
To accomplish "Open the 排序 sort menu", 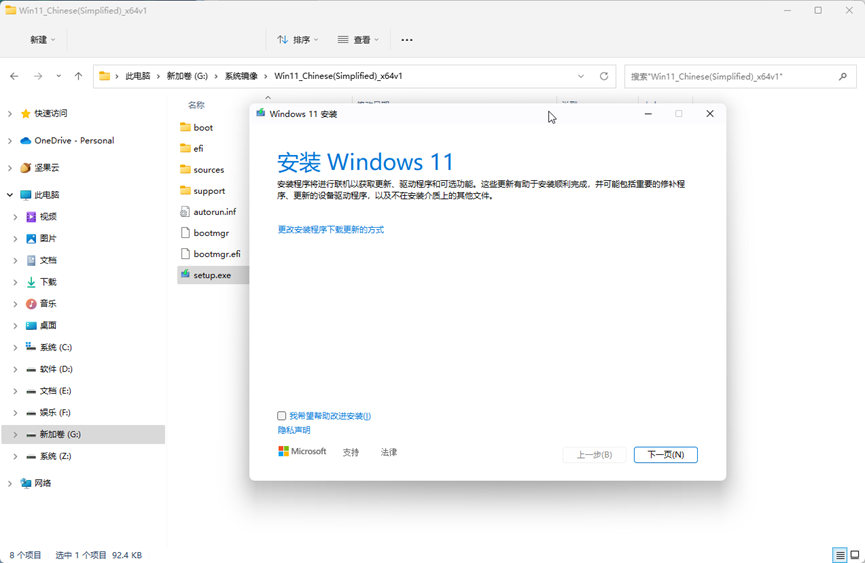I will pos(298,40).
